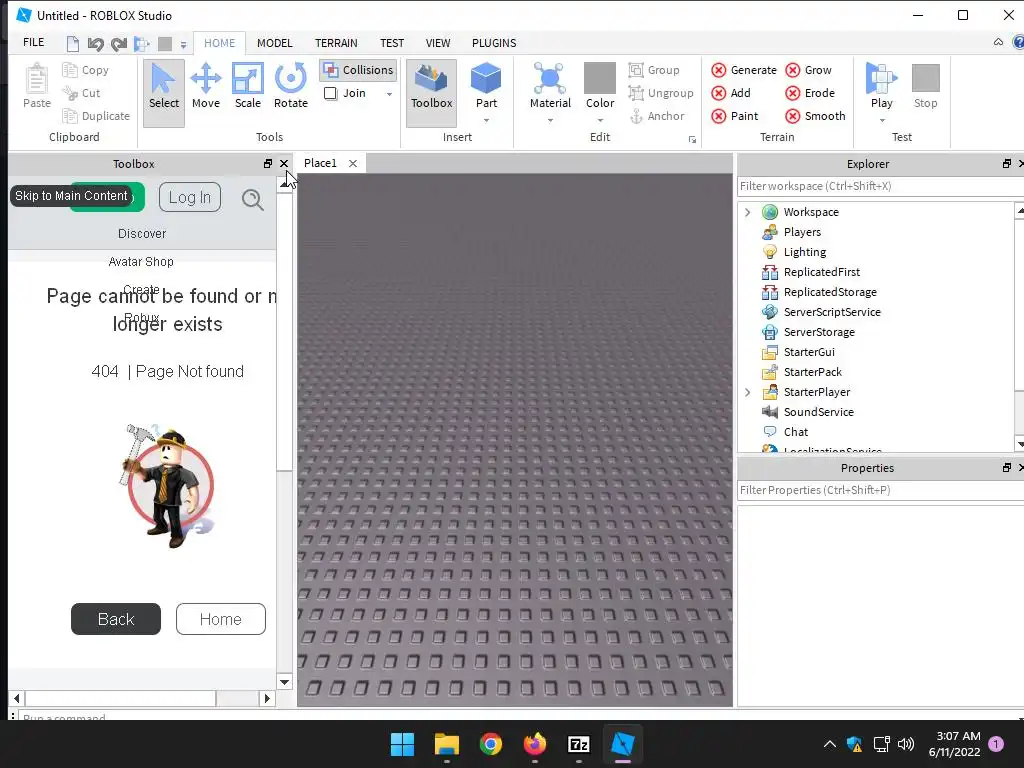This screenshot has height=768, width=1024.
Task: Click the Windows Start button
Action: coord(402,744)
